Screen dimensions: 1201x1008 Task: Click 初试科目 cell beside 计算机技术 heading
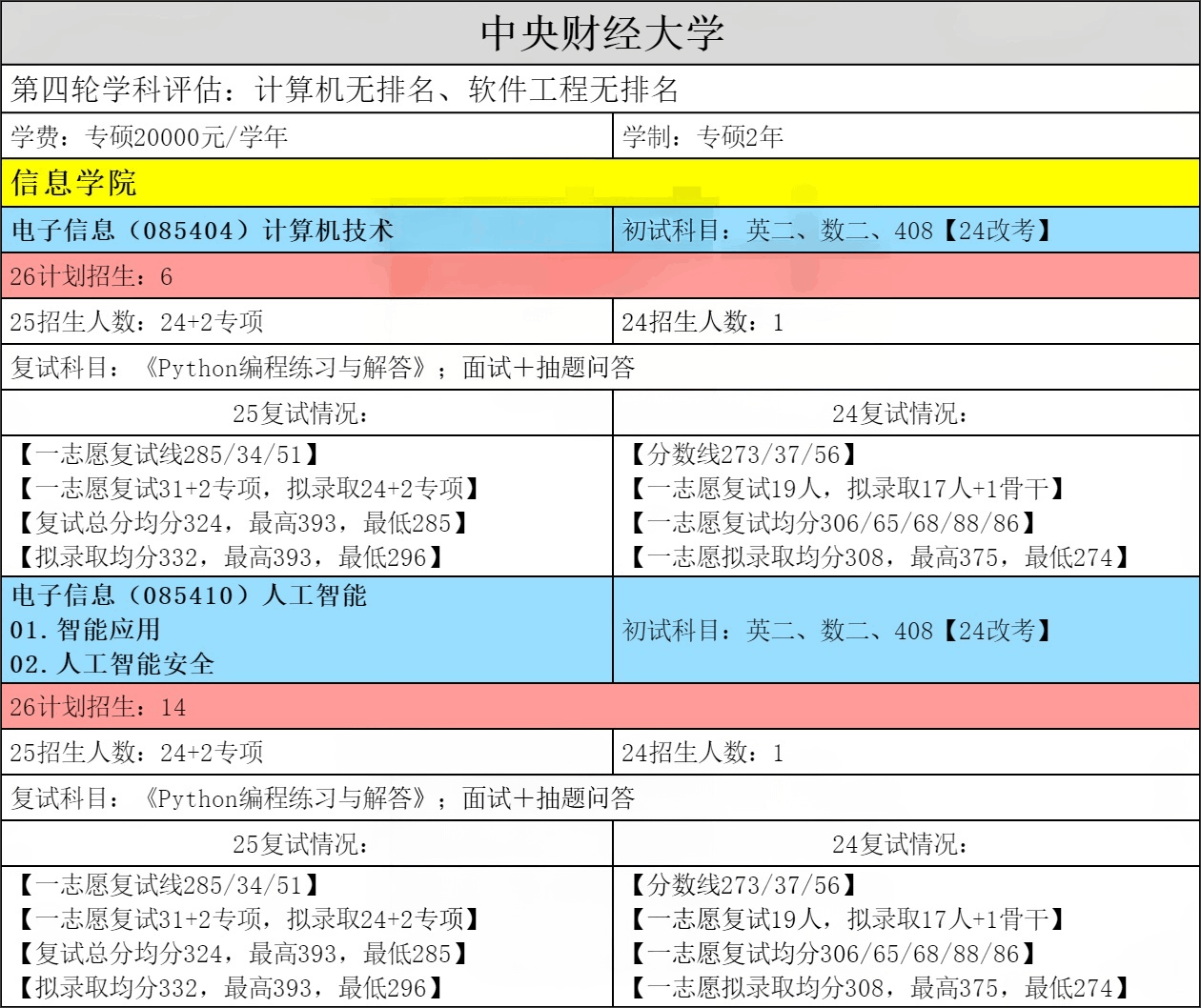tap(839, 231)
